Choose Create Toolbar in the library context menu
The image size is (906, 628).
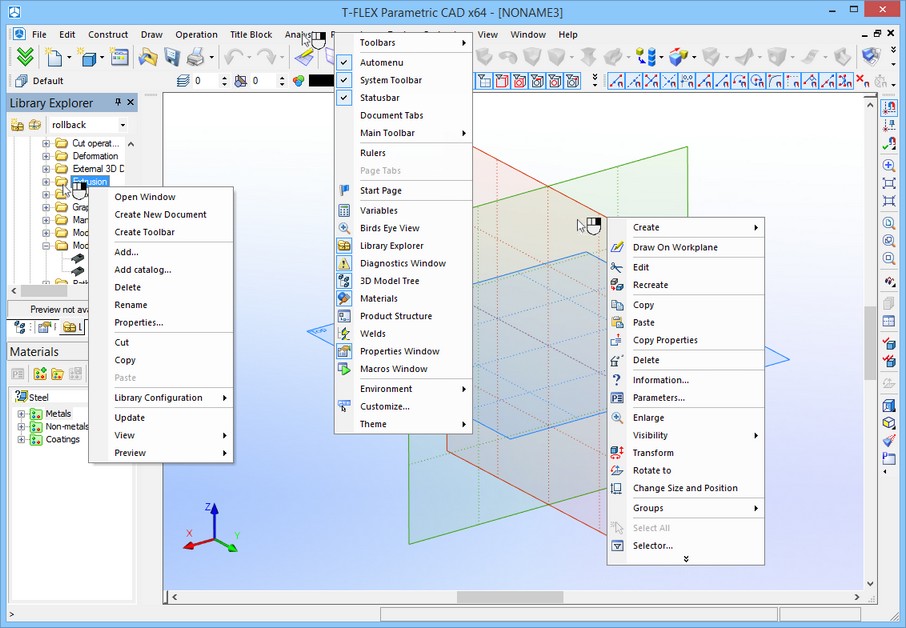coord(161,232)
